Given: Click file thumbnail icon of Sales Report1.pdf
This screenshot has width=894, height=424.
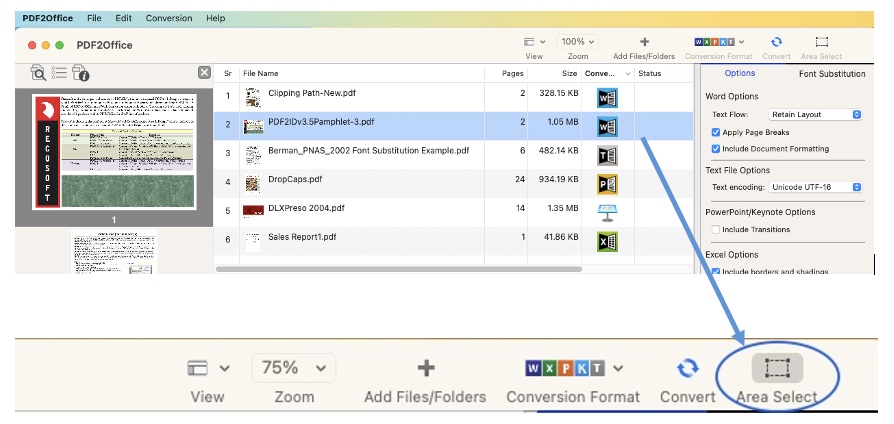Looking at the screenshot, I should (x=253, y=242).
